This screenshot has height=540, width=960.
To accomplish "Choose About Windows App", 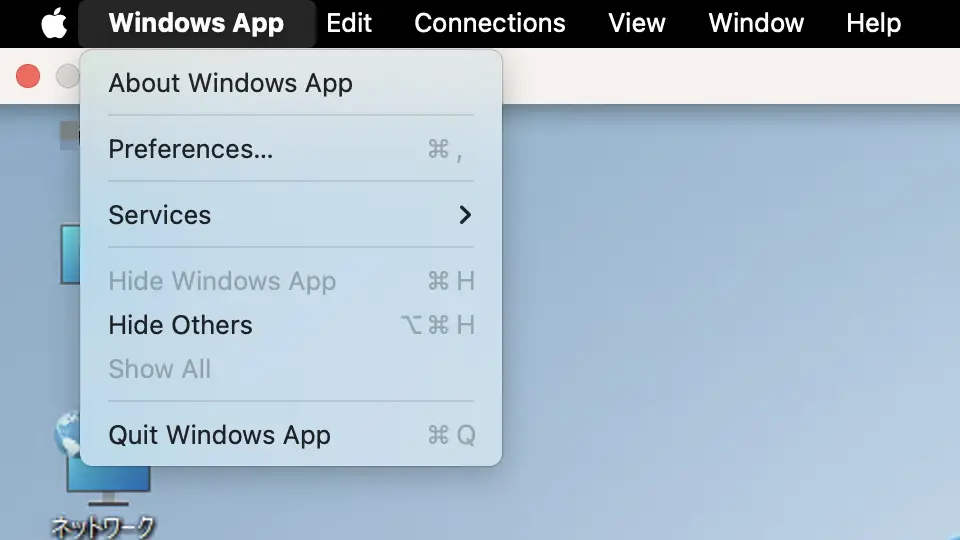I will tap(230, 83).
